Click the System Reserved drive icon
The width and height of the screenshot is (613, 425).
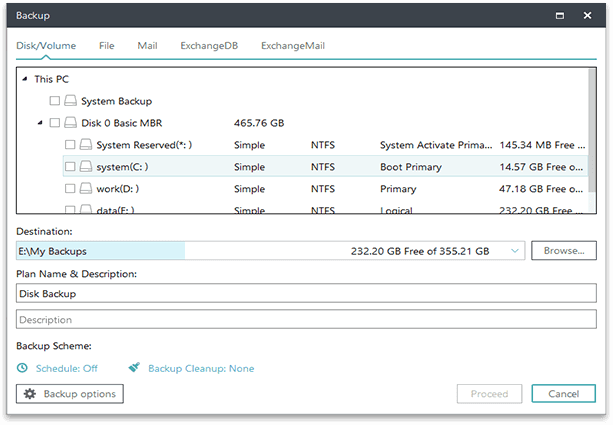(86, 145)
